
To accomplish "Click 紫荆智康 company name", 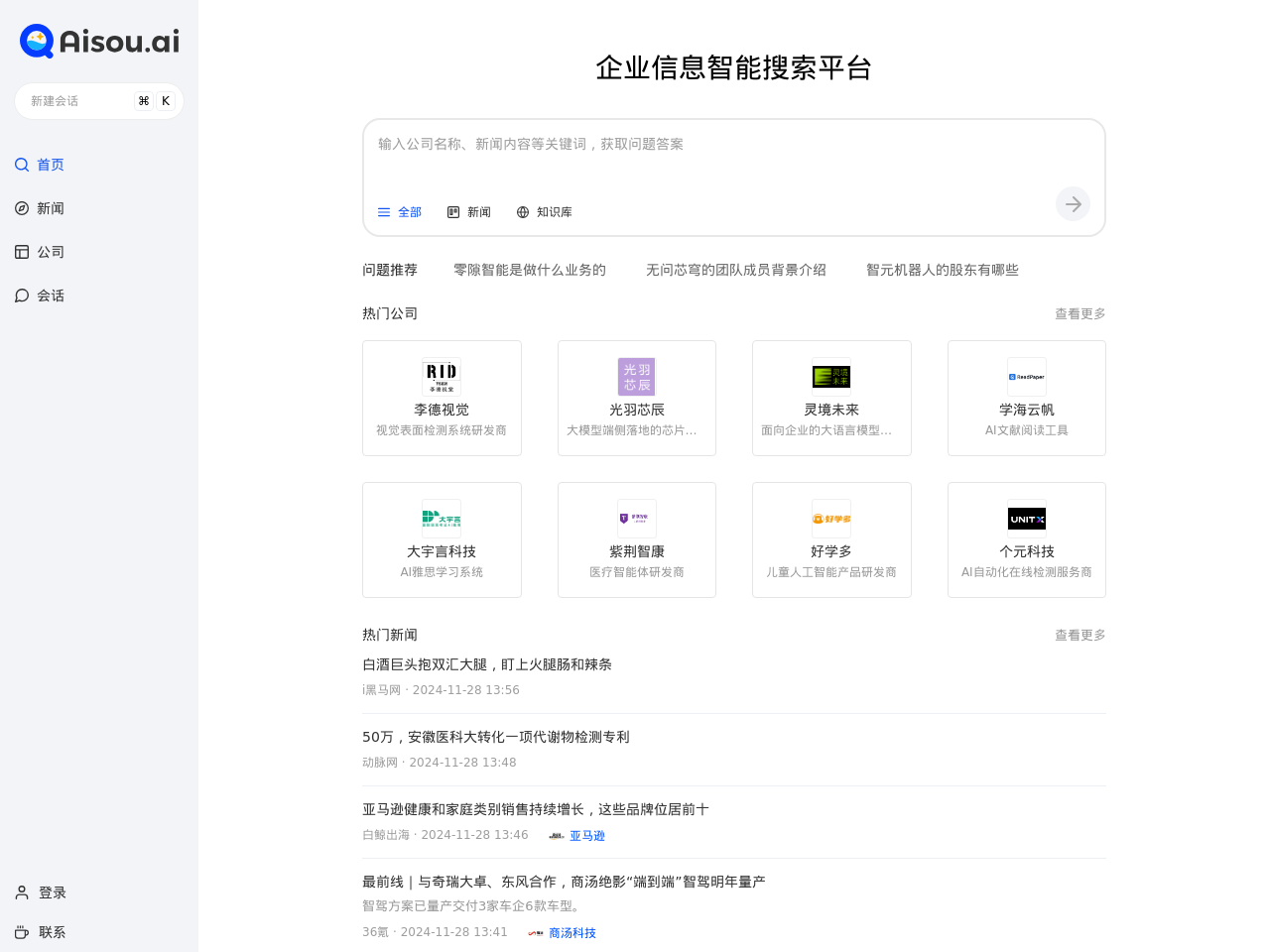I will coord(637,551).
